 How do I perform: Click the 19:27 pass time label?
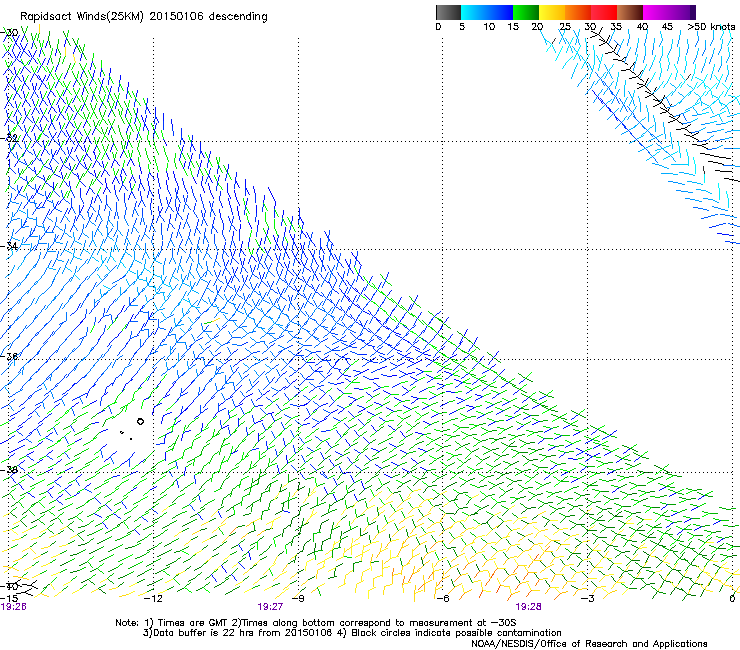pos(270,607)
